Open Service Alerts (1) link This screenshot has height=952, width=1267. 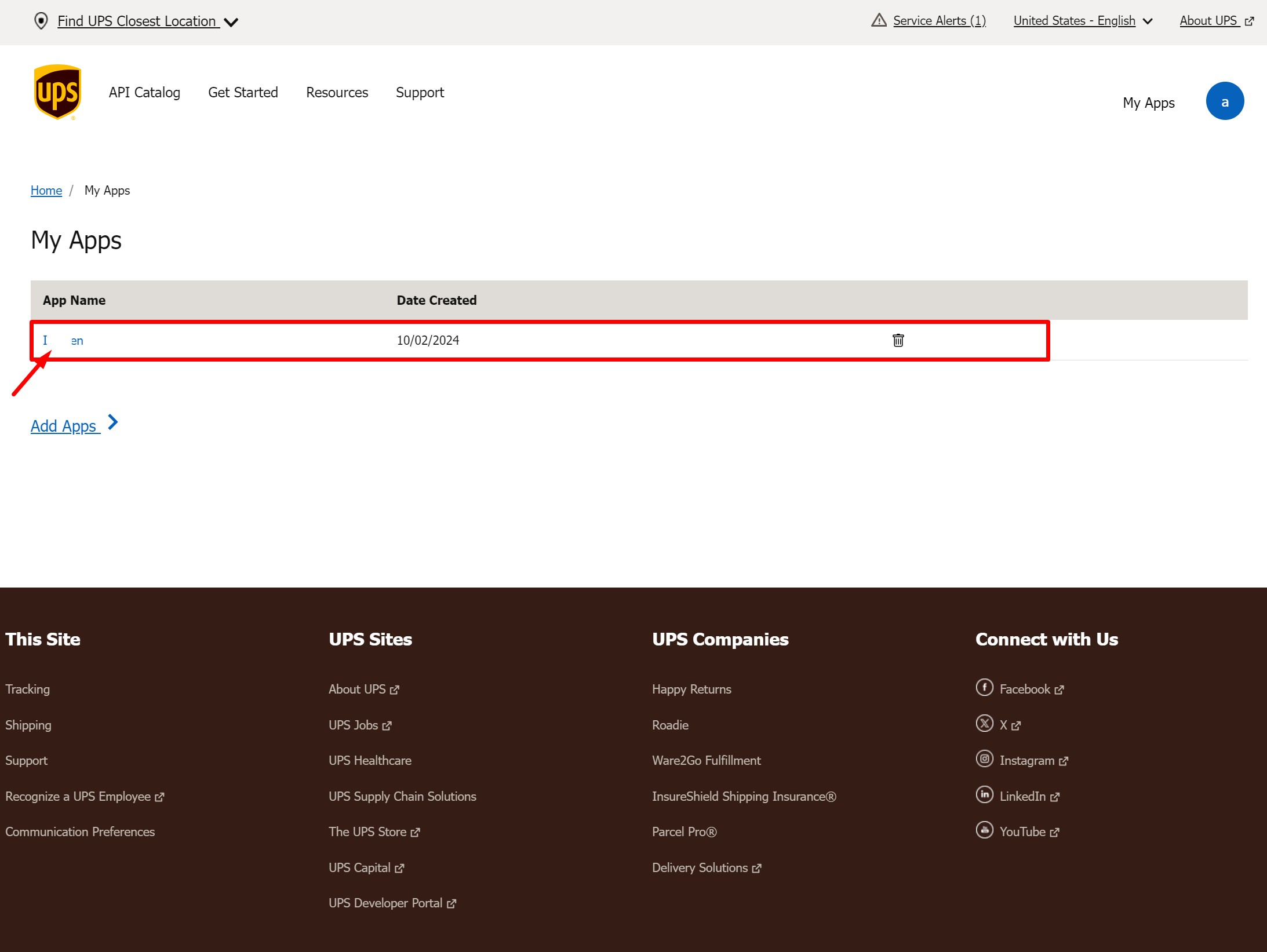point(940,20)
